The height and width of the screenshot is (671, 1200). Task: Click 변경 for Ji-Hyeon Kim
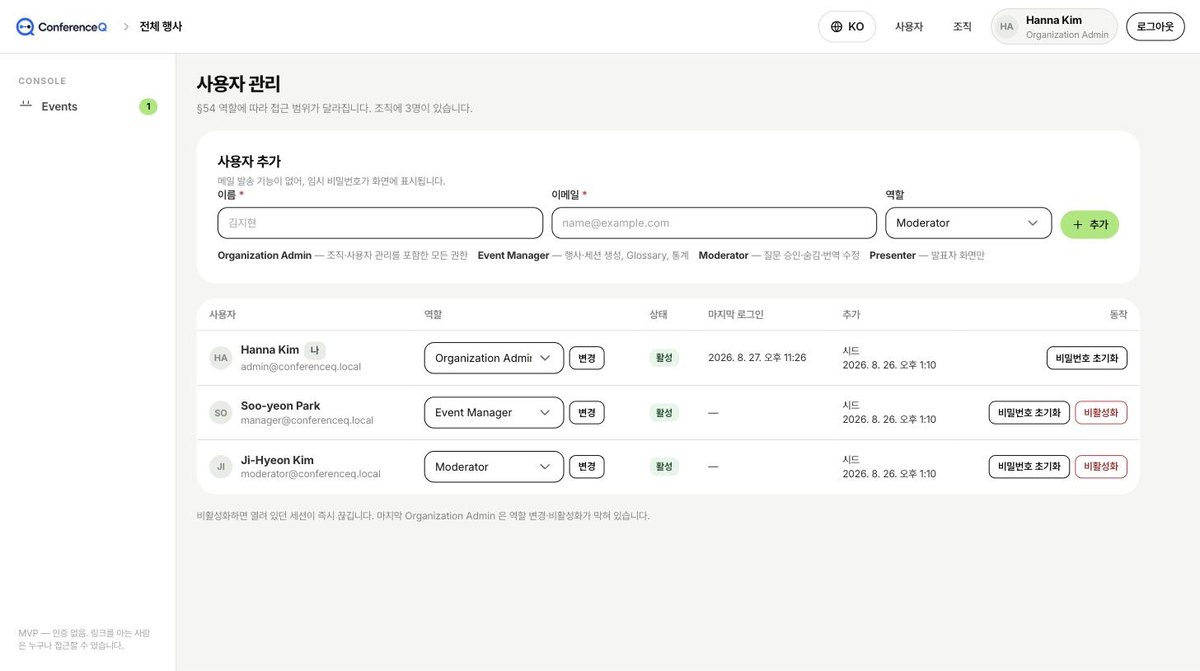point(587,466)
